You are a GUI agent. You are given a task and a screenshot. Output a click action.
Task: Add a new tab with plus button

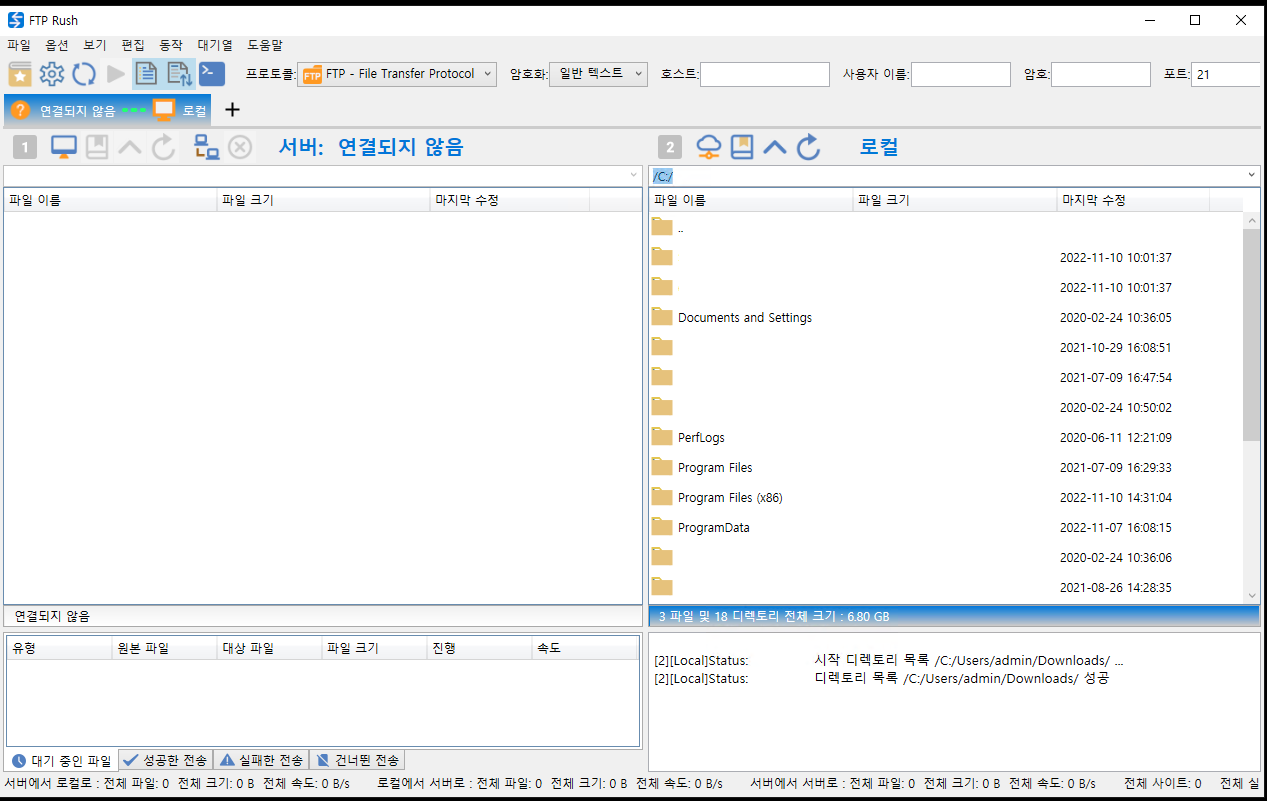click(232, 110)
